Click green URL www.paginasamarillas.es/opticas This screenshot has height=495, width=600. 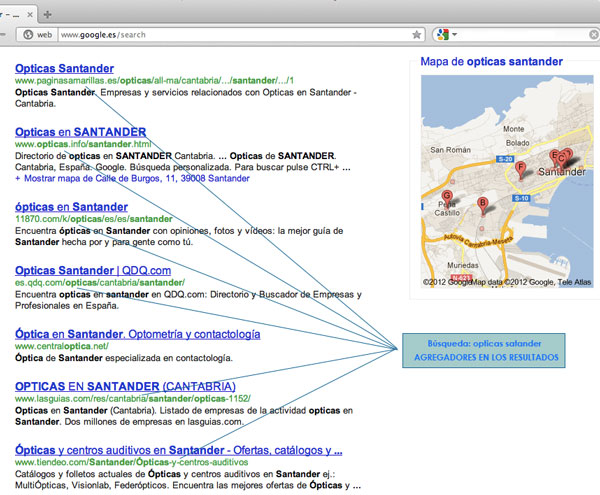[154, 81]
